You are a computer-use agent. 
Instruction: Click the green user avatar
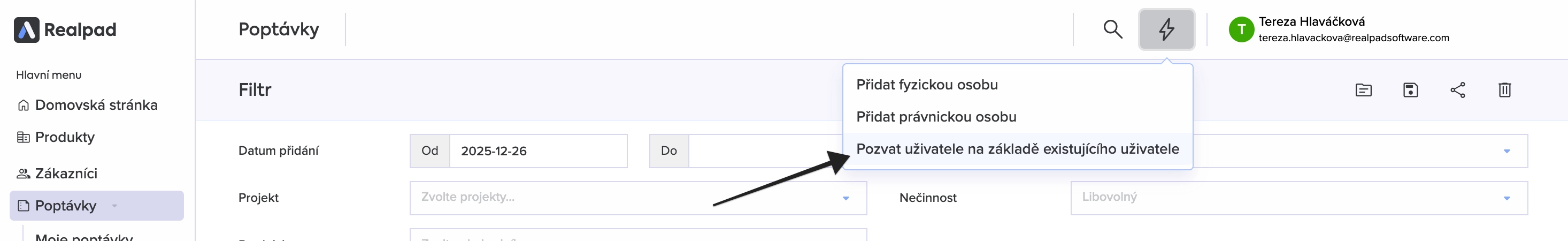click(x=1241, y=29)
